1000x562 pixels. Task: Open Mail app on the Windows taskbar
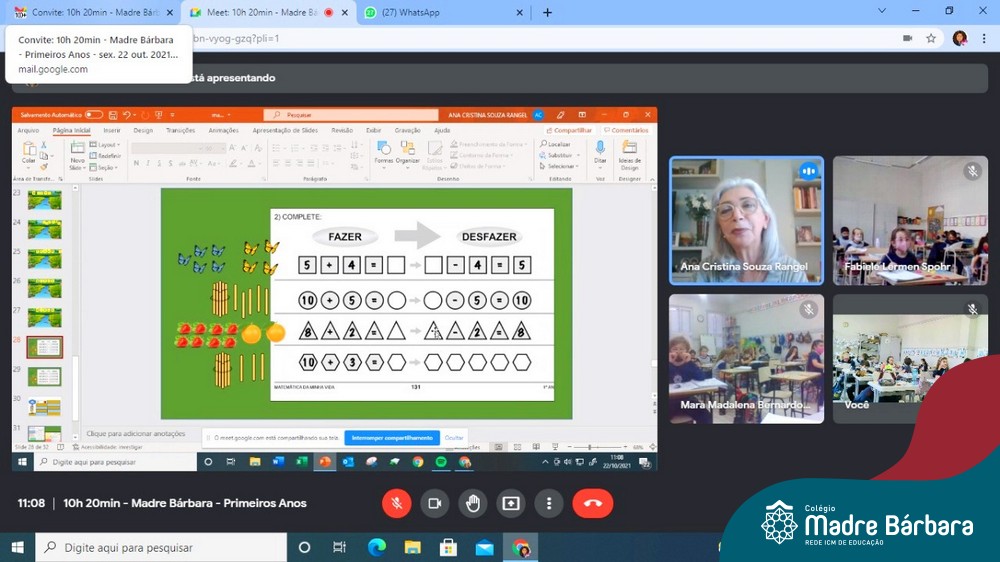tap(484, 547)
